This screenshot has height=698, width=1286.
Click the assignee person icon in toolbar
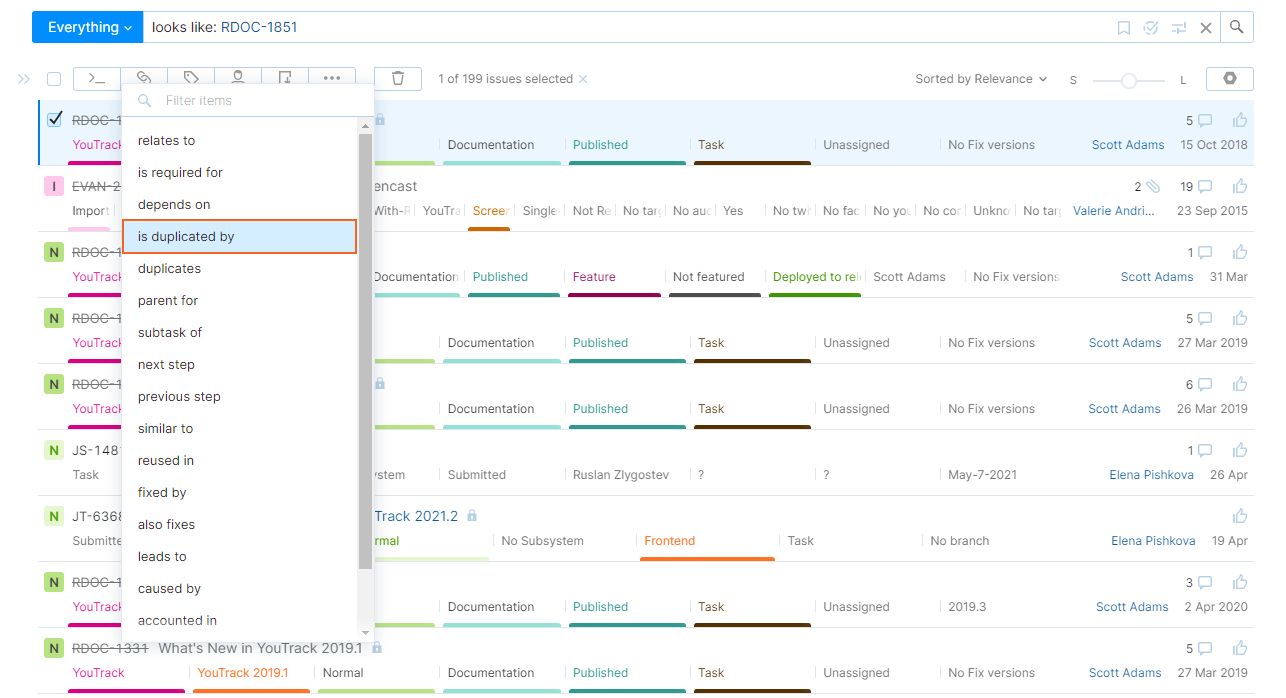pyautogui.click(x=238, y=78)
